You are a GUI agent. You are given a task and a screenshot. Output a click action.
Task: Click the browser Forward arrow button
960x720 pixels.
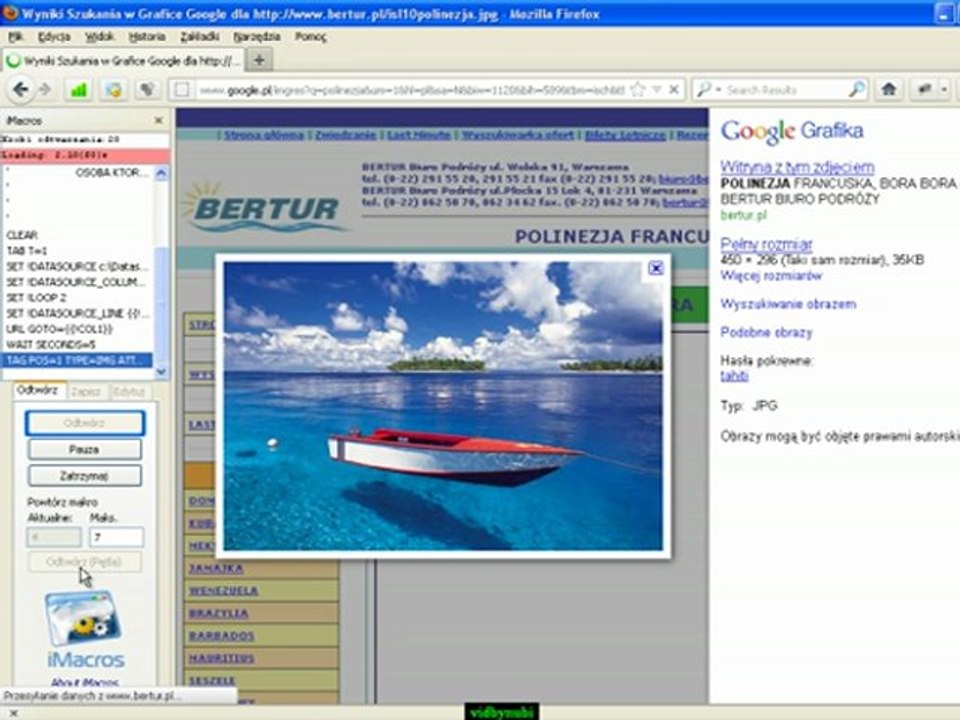coord(45,90)
